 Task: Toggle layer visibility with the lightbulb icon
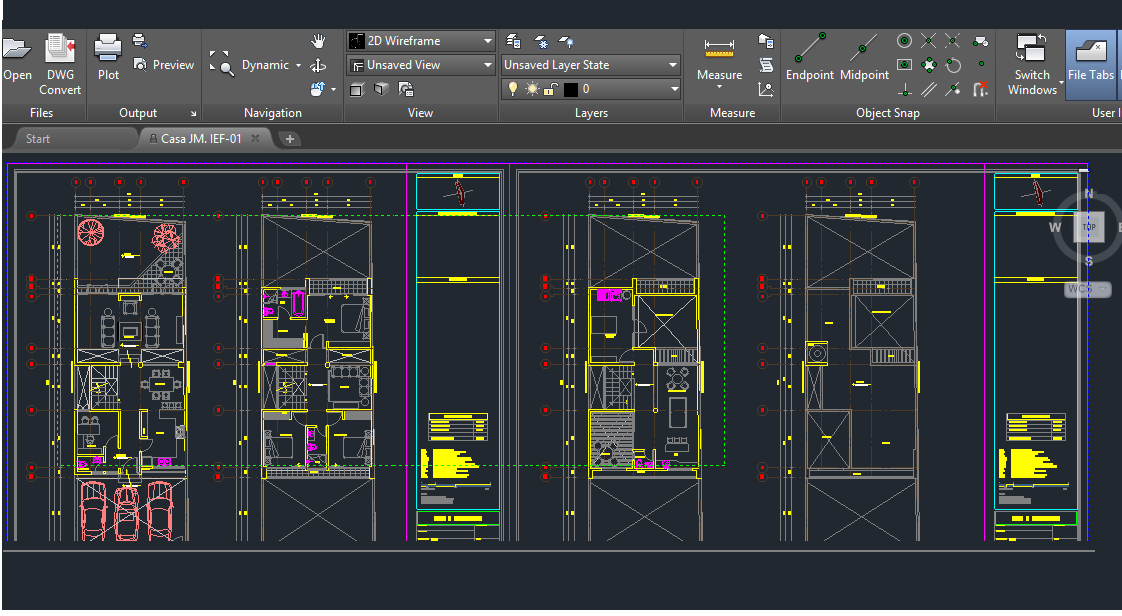coord(514,88)
